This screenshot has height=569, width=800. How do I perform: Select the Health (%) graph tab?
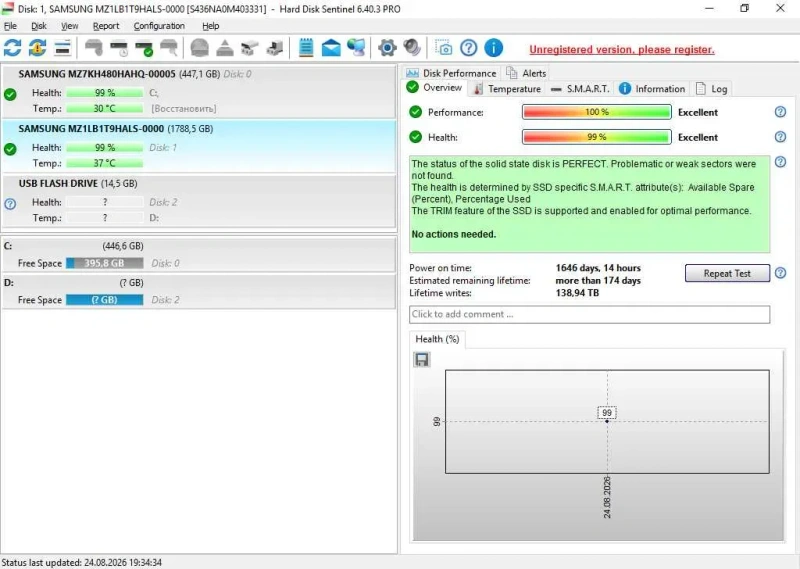click(x=437, y=339)
